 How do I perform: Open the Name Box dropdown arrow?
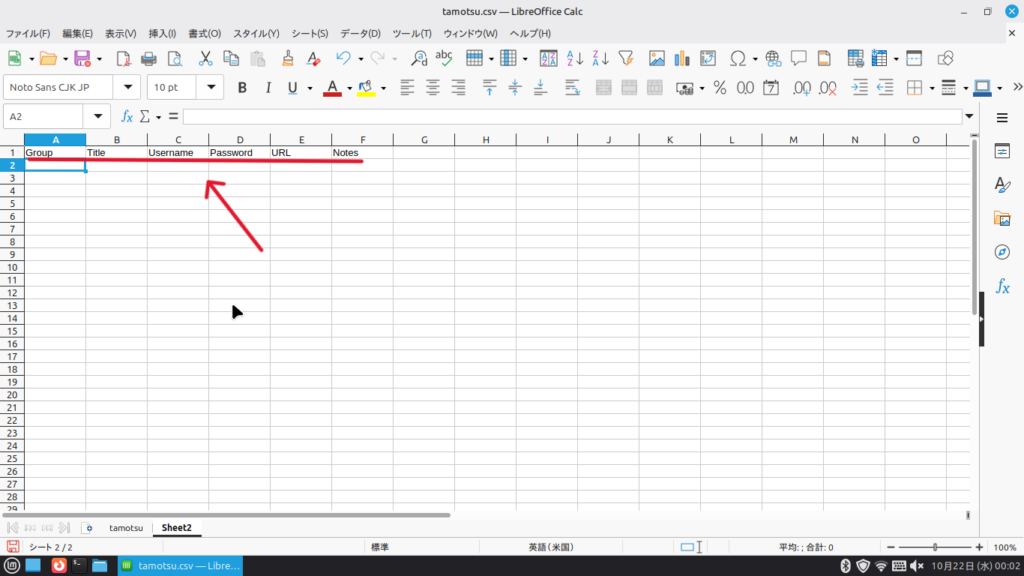[97, 117]
